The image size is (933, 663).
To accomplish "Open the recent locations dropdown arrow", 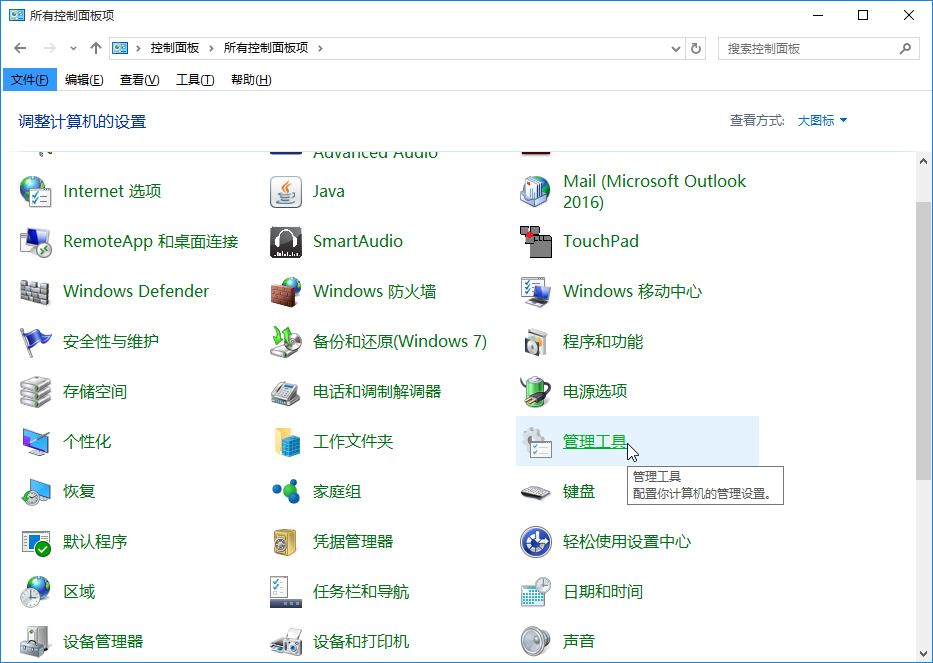I will (x=73, y=49).
